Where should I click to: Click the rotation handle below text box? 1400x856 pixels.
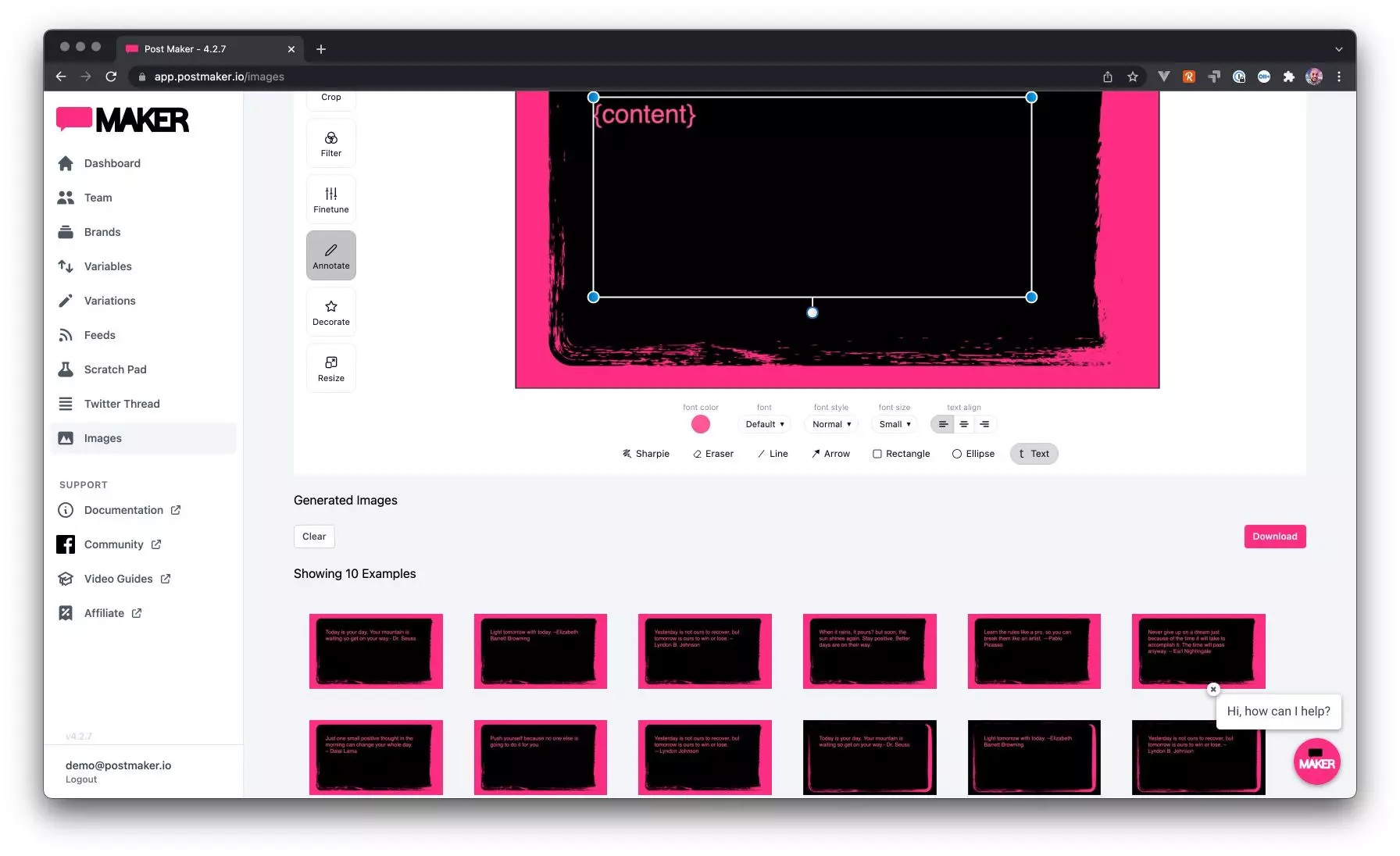[812, 312]
